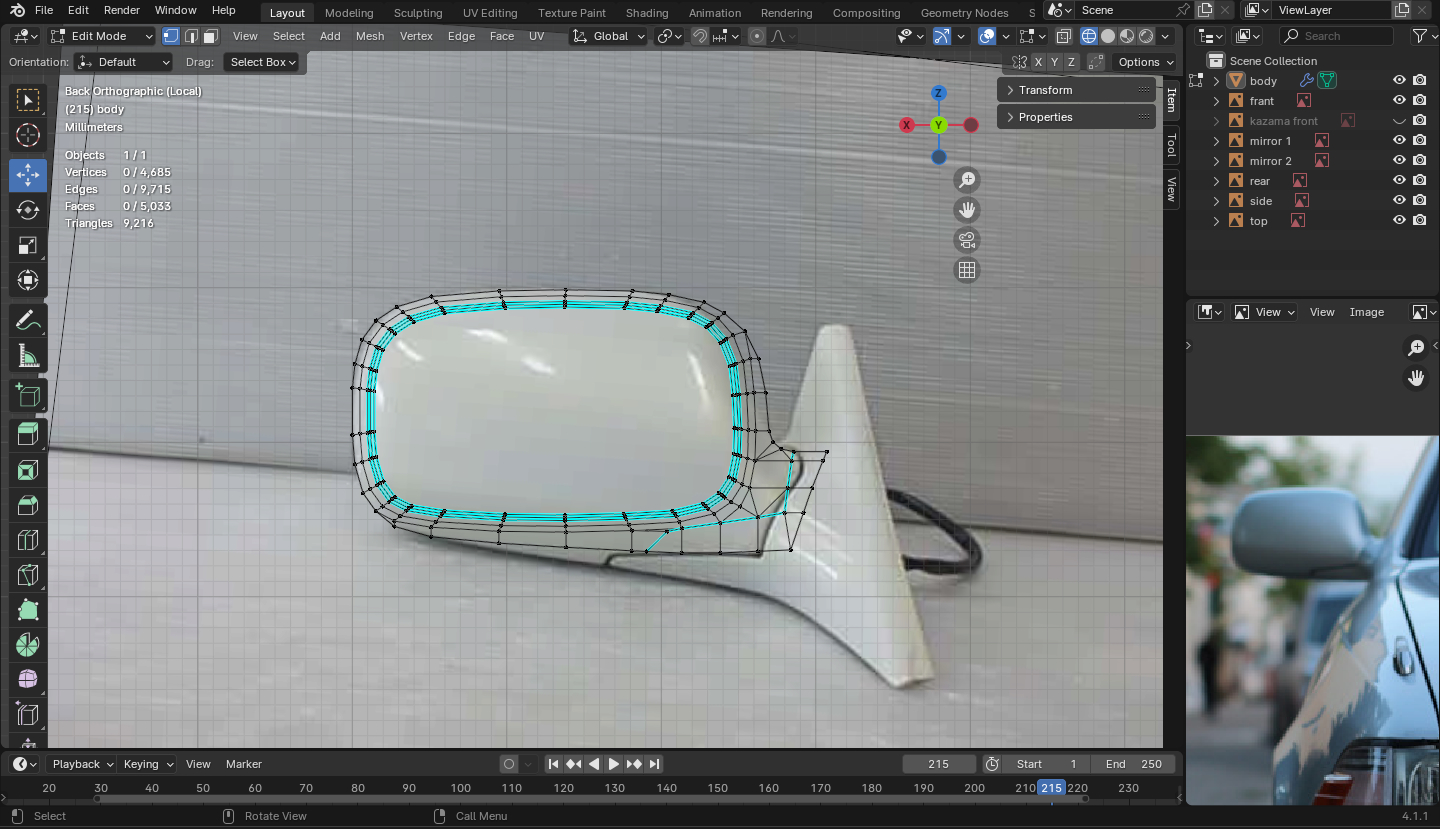
Task: Choose the Measure tool
Action: coord(28,356)
